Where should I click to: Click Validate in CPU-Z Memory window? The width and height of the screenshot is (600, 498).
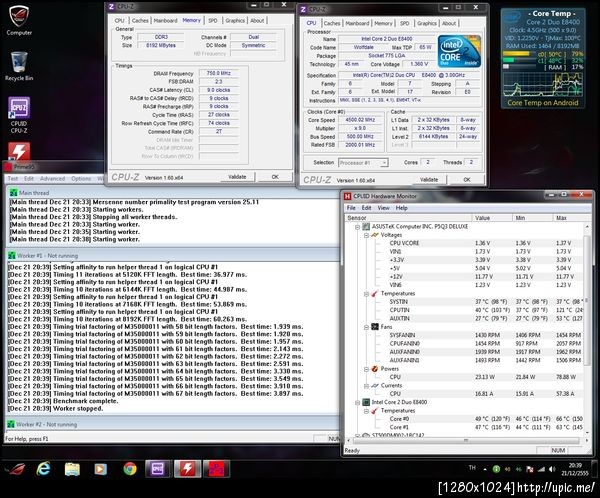tap(237, 177)
